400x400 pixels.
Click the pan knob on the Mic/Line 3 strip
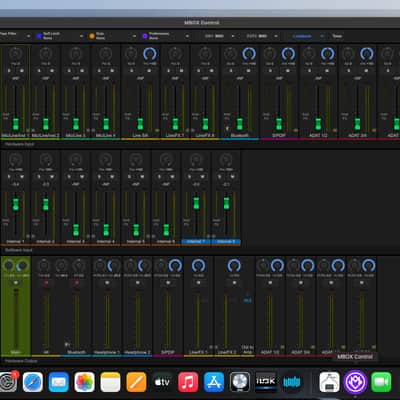76,54
